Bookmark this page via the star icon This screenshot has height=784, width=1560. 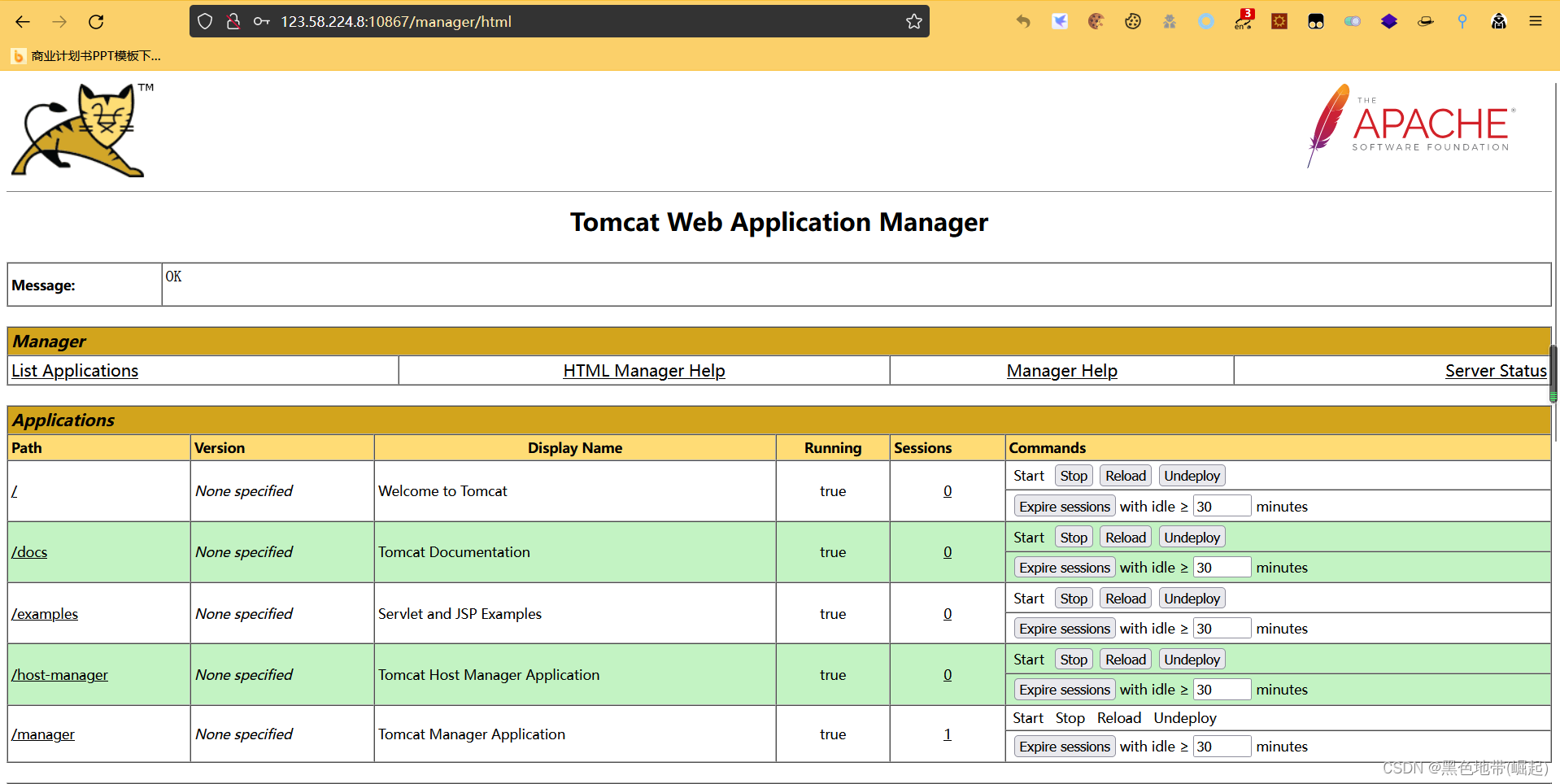[x=913, y=21]
